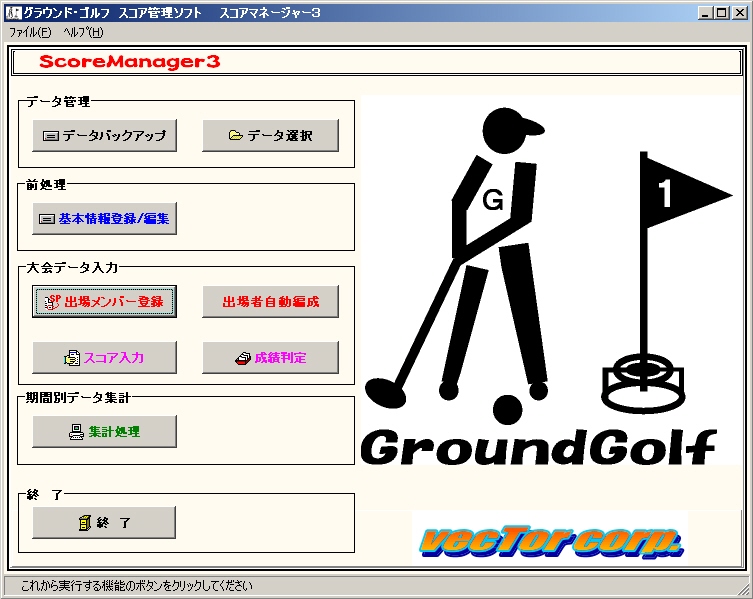Run 出場者自動編成
This screenshot has width=753, height=599.
point(270,302)
